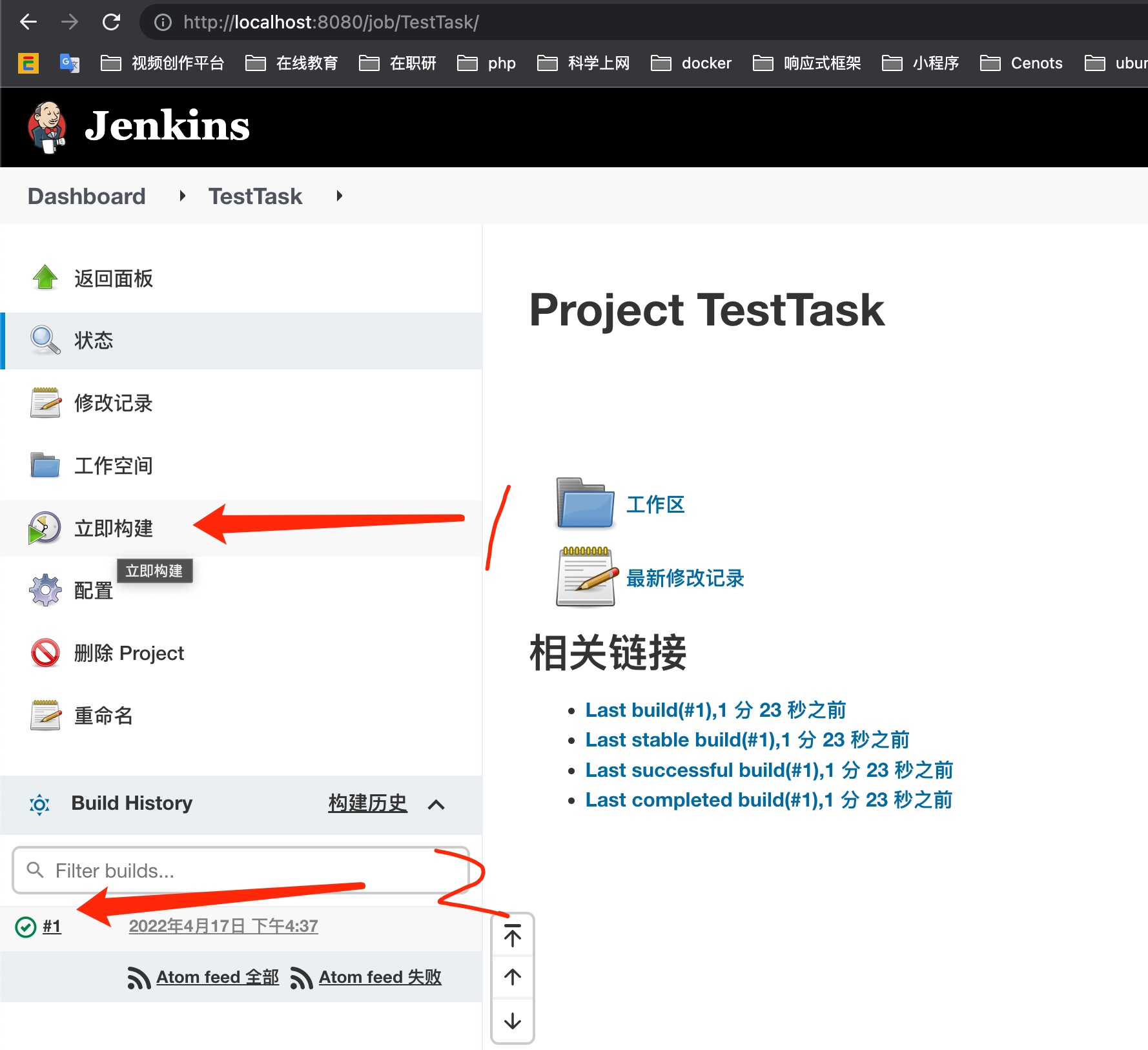Click the 立即构建 clock icon

point(45,528)
